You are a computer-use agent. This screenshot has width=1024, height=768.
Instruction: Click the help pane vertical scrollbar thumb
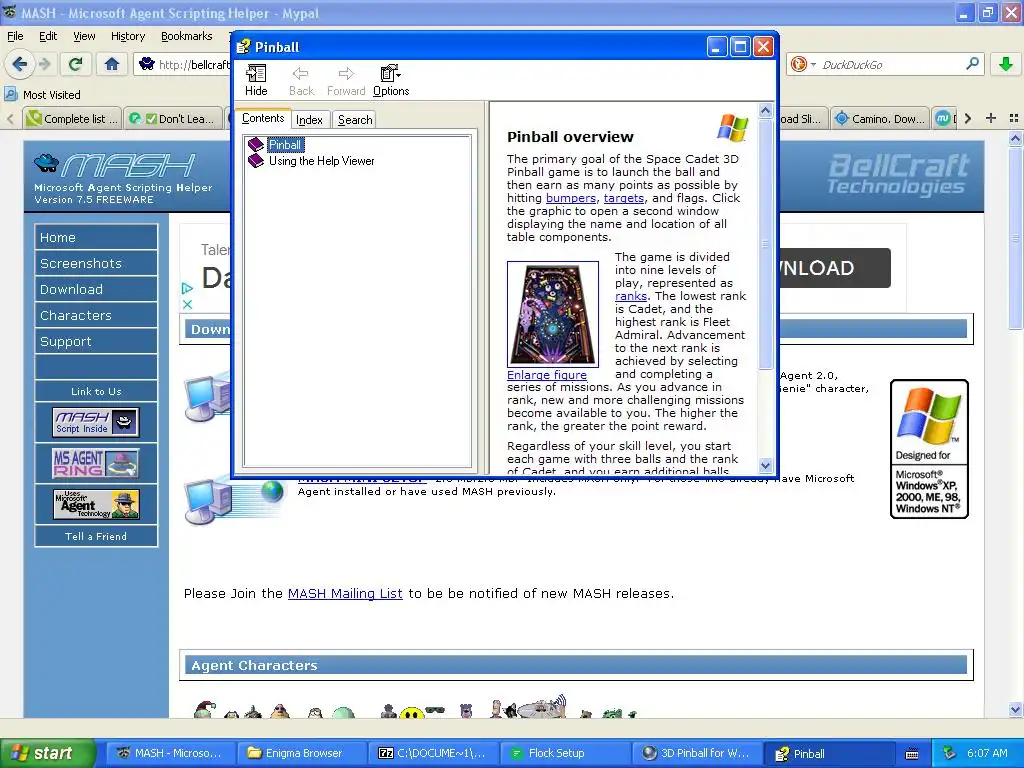[765, 244]
